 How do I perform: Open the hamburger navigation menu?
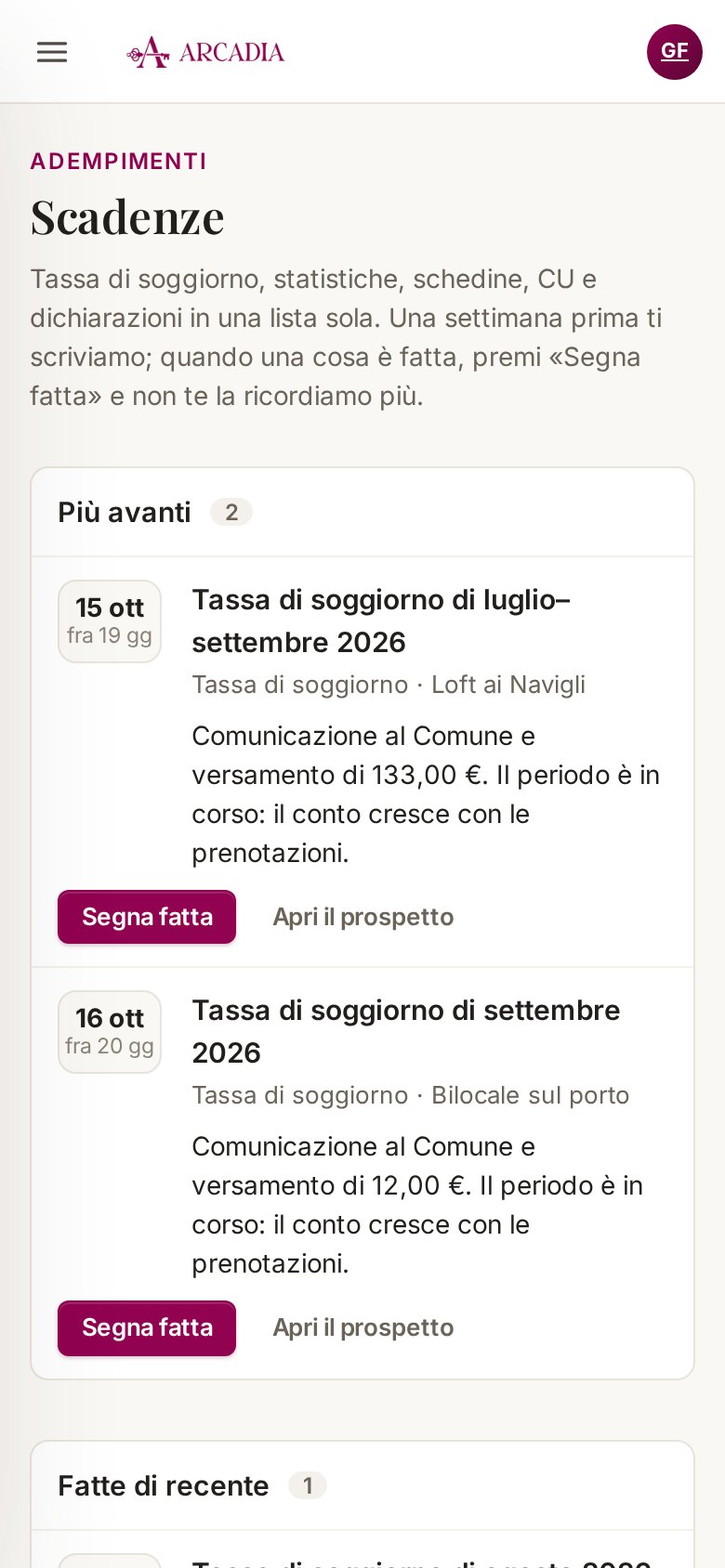[52, 52]
